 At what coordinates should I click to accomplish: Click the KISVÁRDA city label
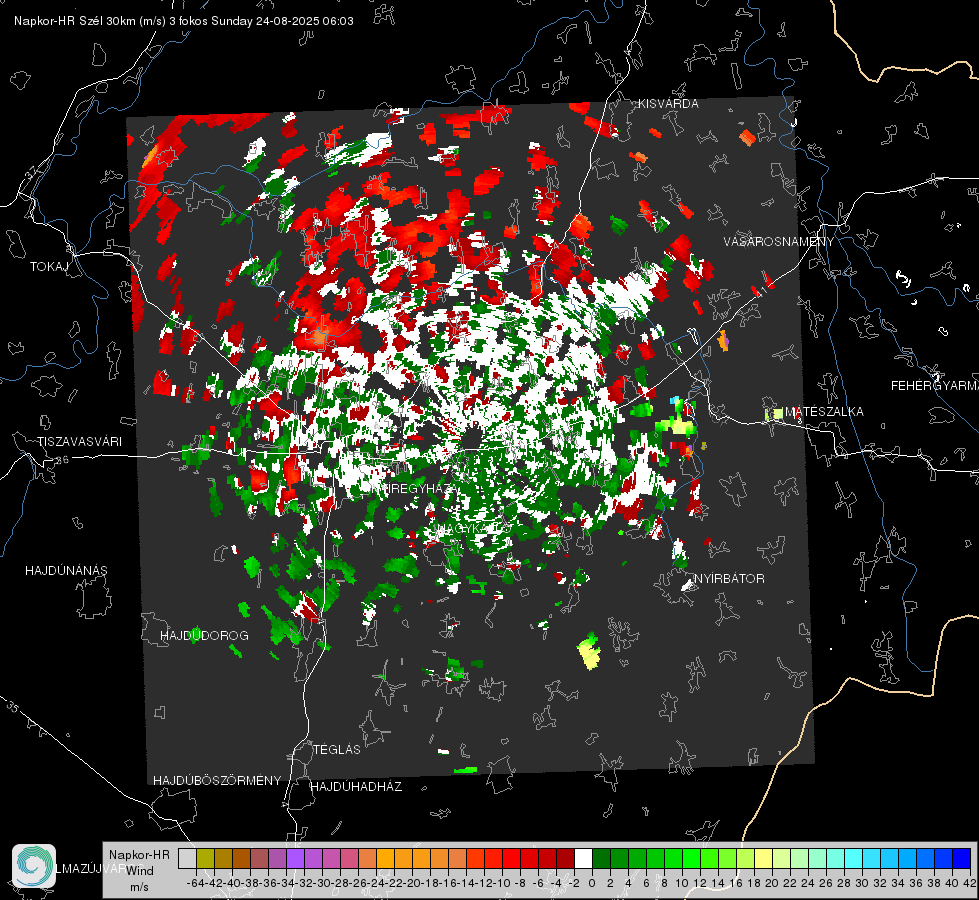pyautogui.click(x=668, y=104)
